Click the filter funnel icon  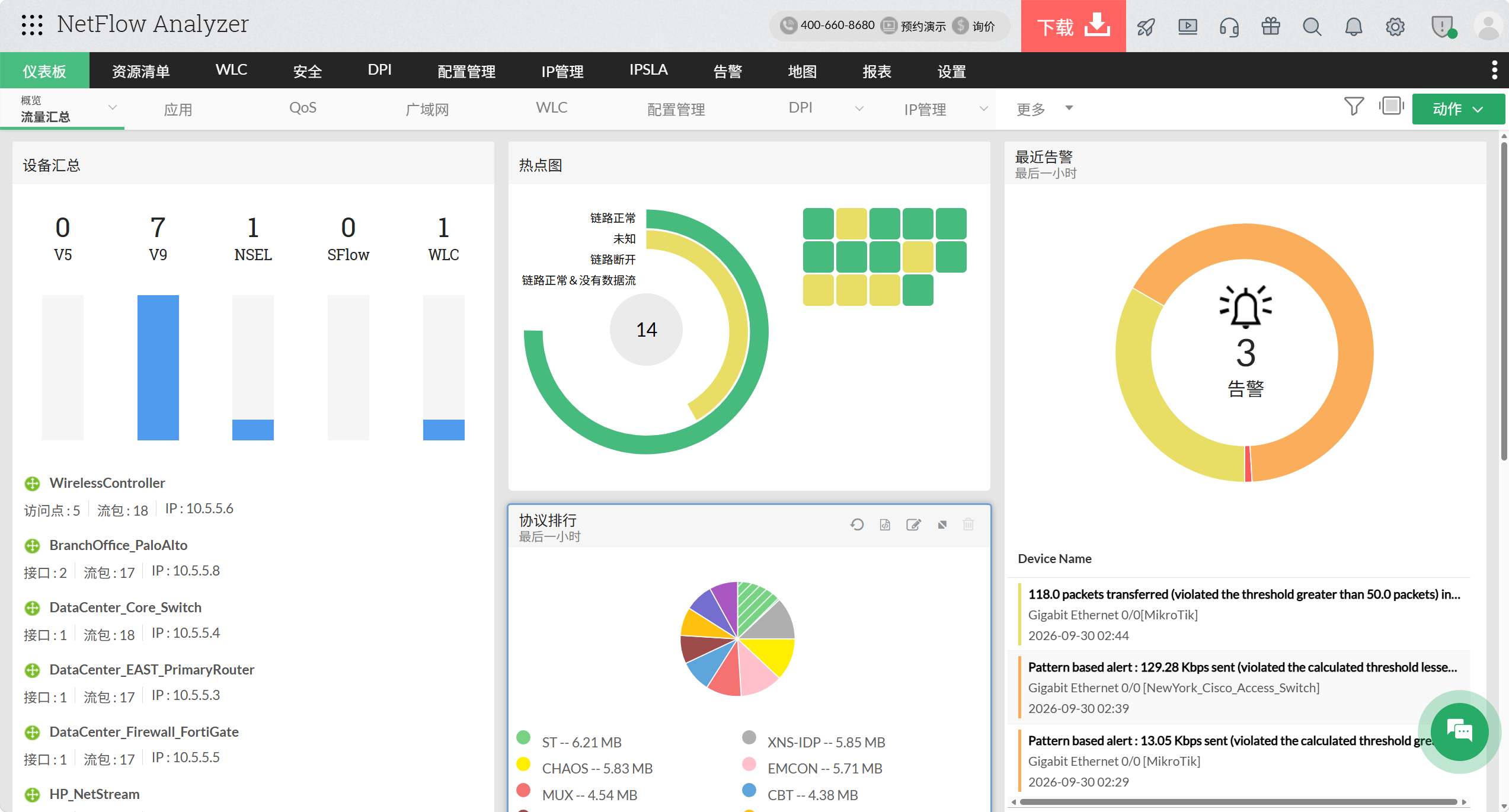tap(1354, 107)
